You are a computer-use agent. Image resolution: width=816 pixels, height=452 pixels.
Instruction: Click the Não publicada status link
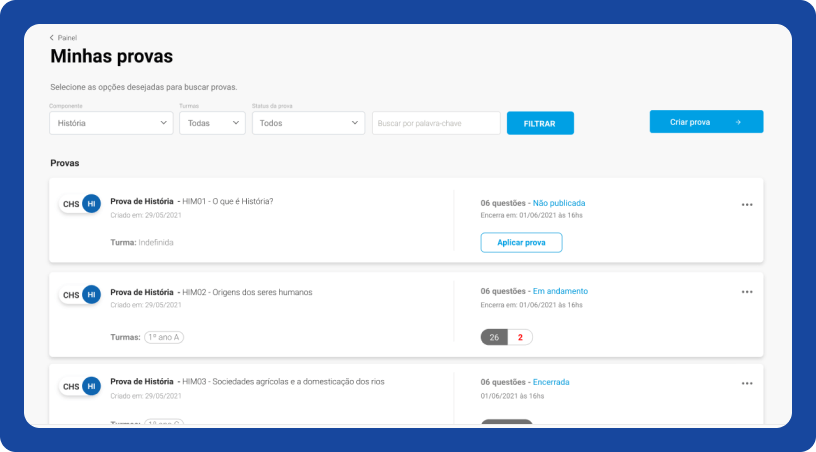[559, 202]
